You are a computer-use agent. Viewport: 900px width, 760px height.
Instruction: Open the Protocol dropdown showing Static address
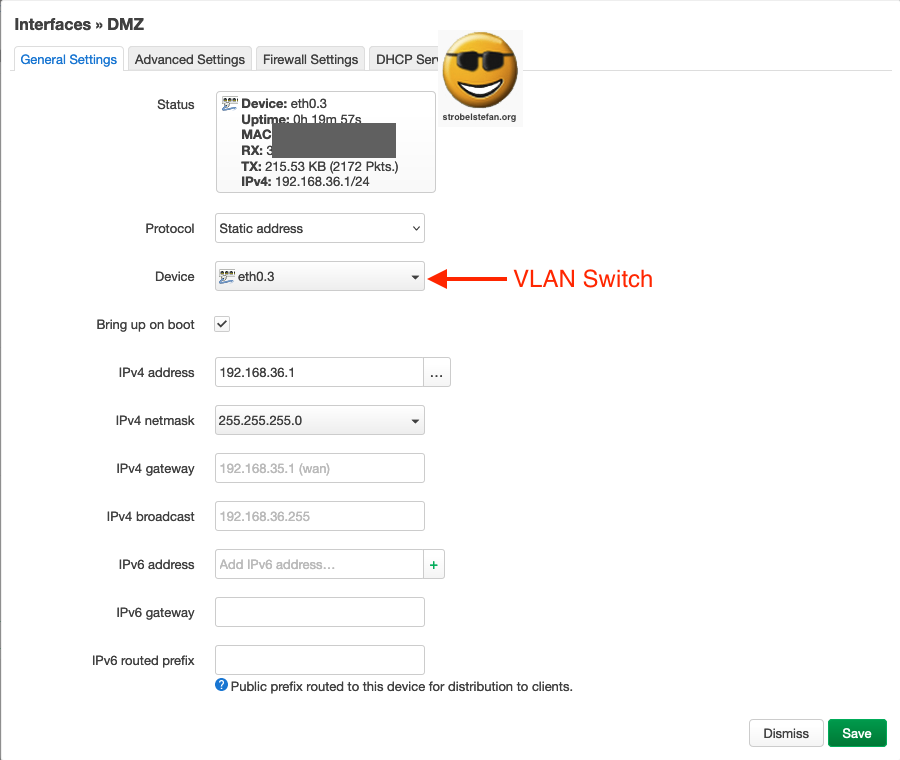click(319, 228)
